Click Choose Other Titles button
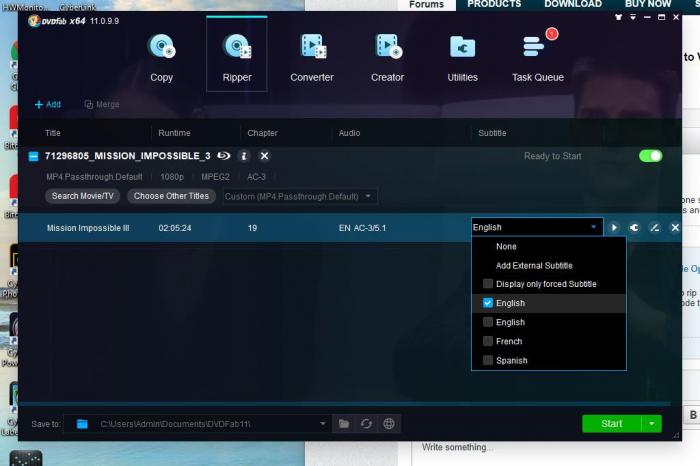This screenshot has height=466, width=700. tap(171, 196)
